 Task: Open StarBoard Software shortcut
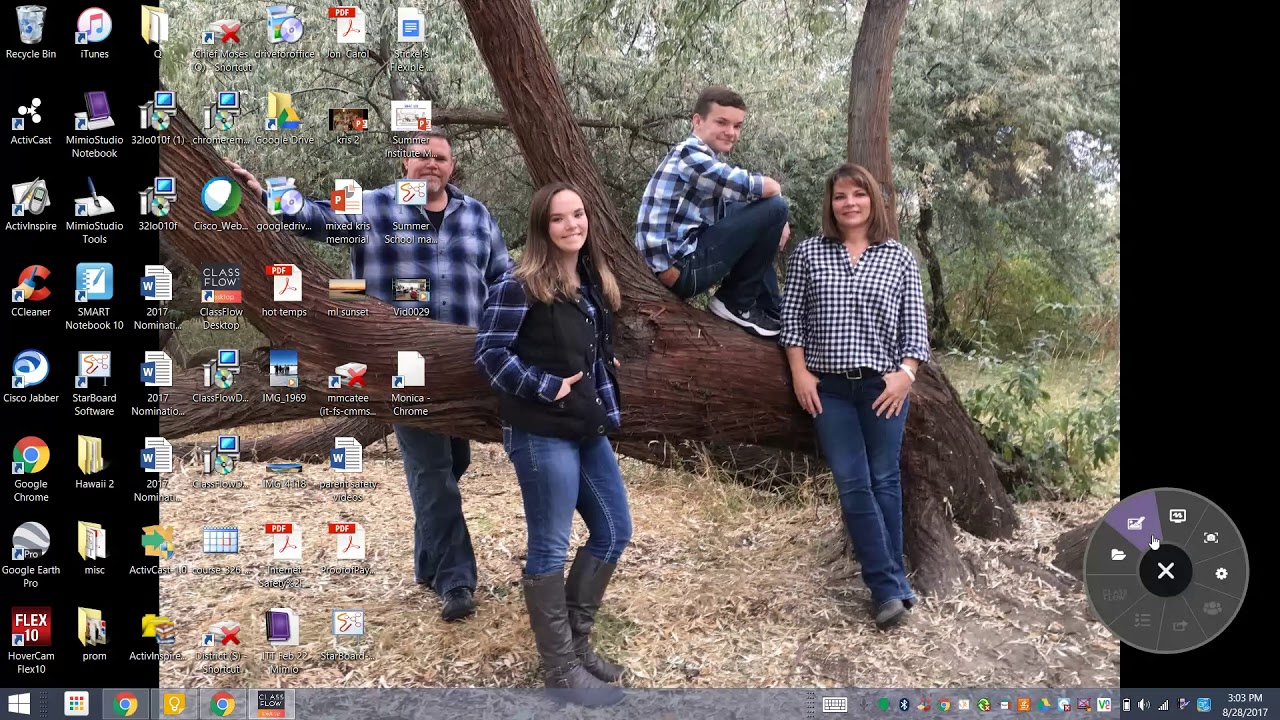pyautogui.click(x=94, y=383)
